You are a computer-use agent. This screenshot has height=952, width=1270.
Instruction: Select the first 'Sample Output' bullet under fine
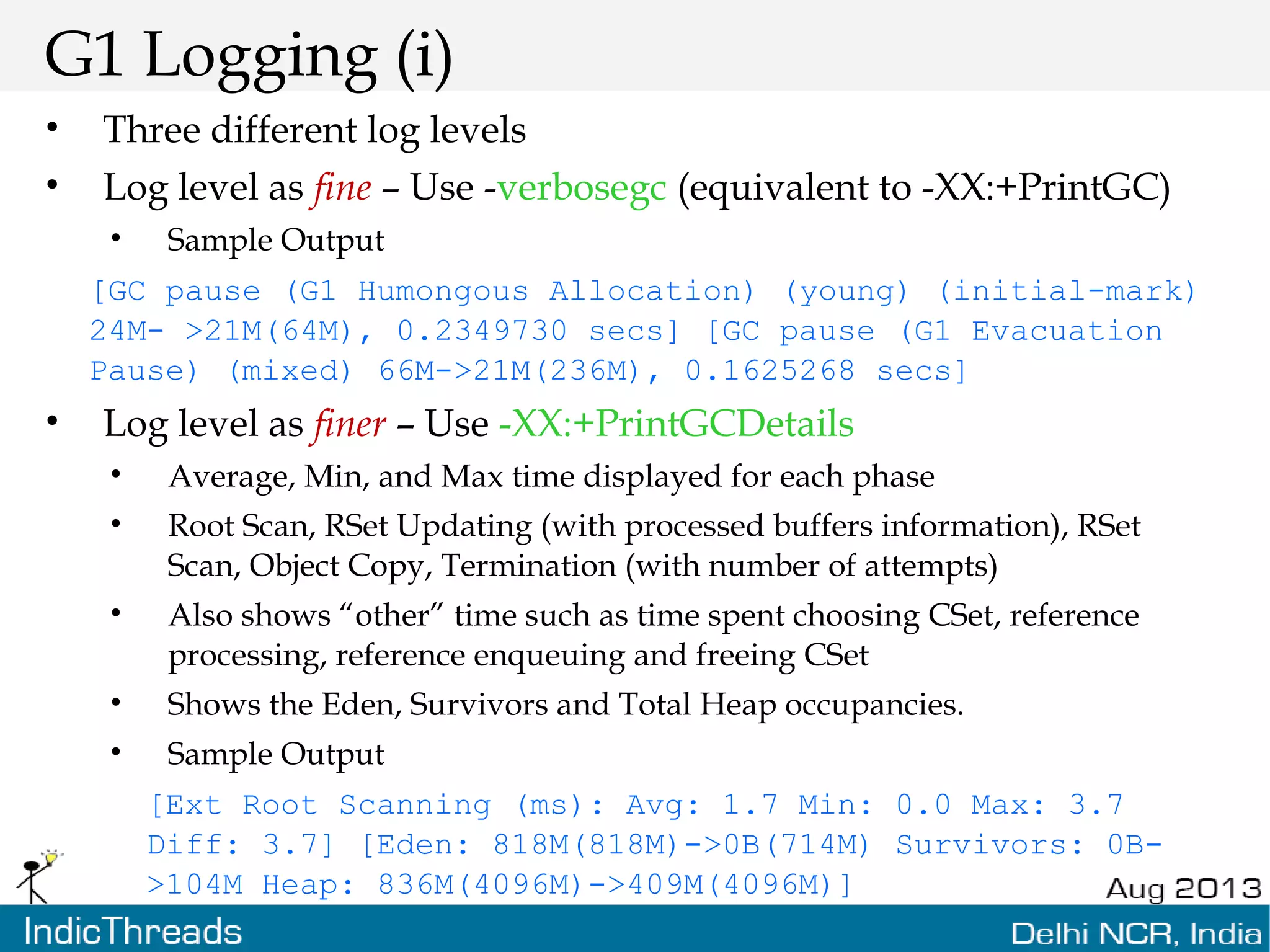[x=275, y=241]
